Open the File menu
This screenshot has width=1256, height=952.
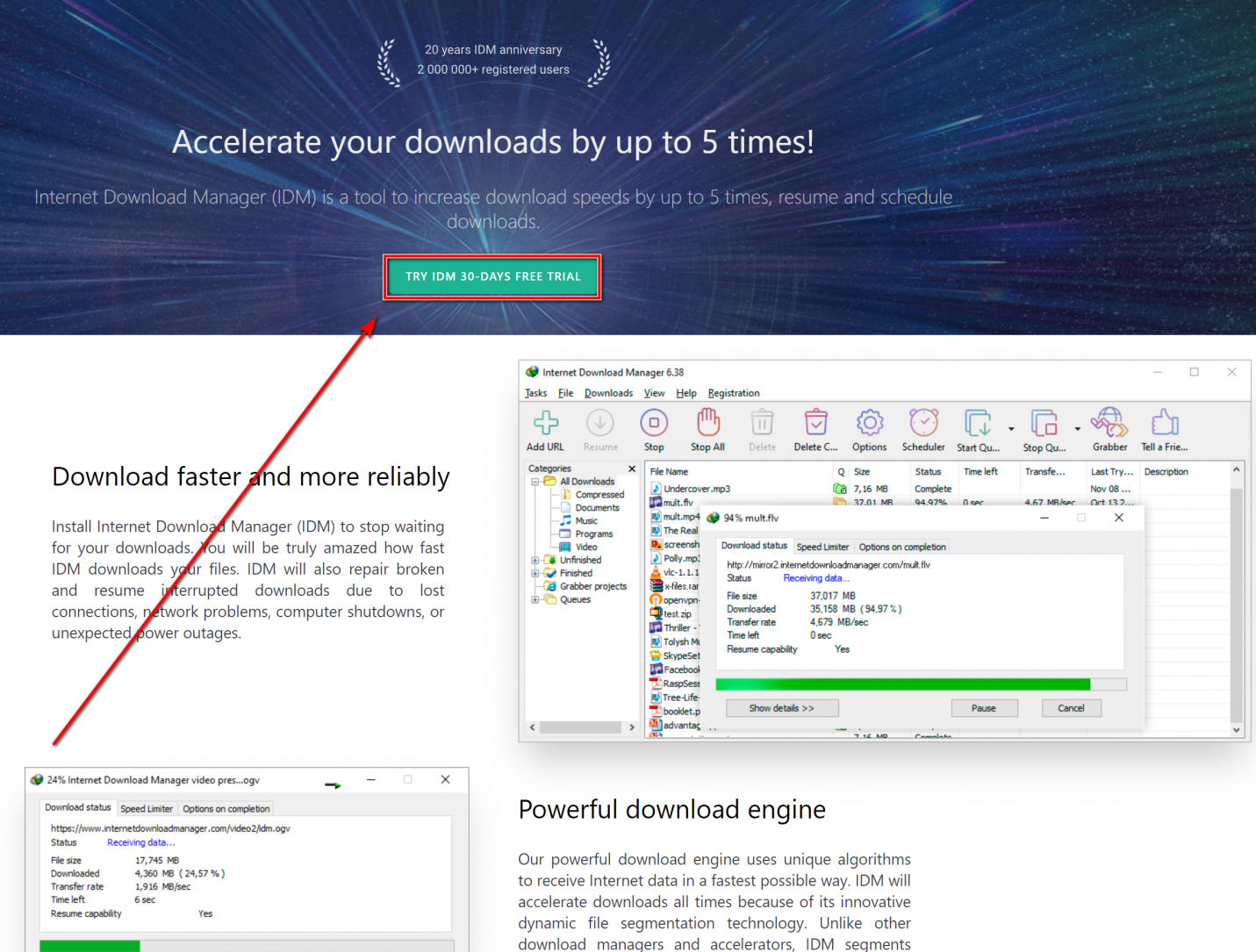(x=565, y=393)
